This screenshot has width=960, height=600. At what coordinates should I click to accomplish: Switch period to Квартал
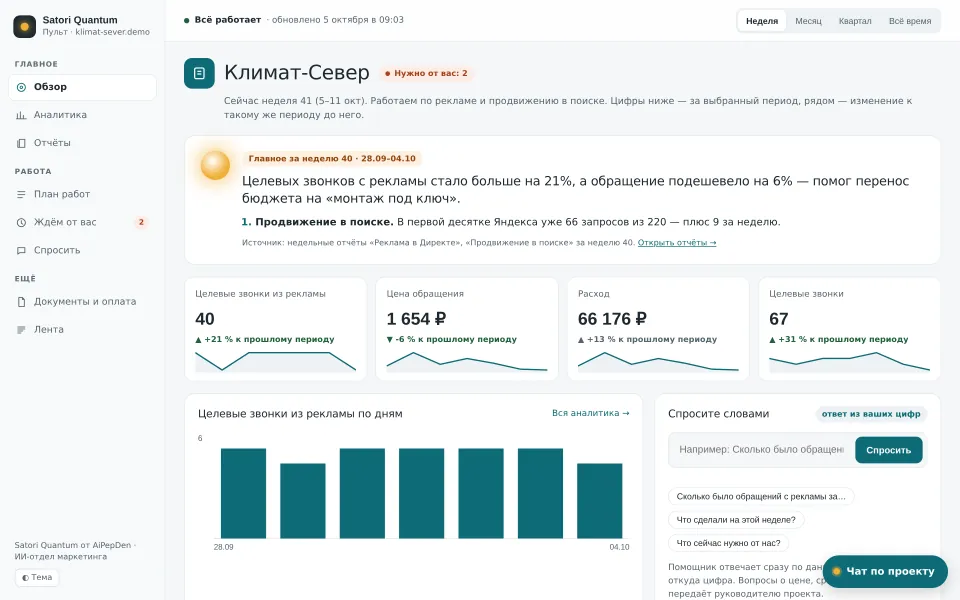(x=855, y=21)
